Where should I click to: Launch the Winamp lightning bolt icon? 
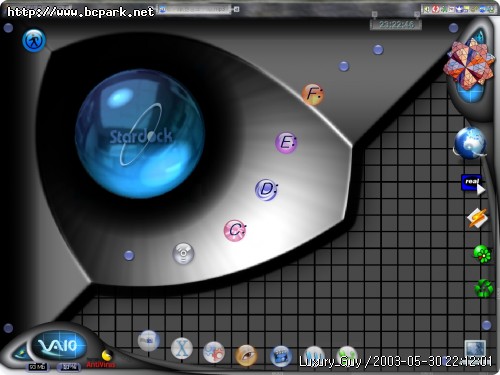tap(477, 218)
